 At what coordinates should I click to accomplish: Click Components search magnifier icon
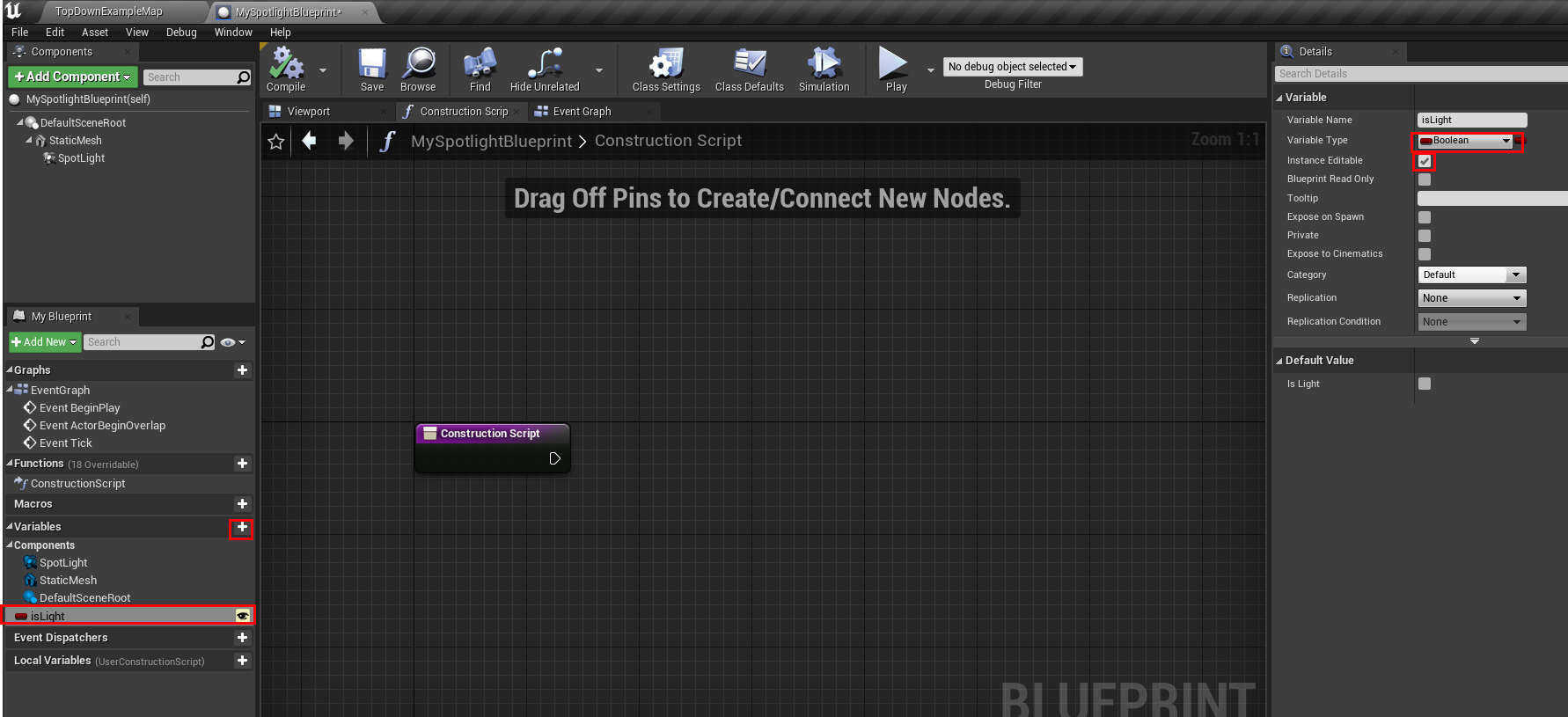point(244,77)
